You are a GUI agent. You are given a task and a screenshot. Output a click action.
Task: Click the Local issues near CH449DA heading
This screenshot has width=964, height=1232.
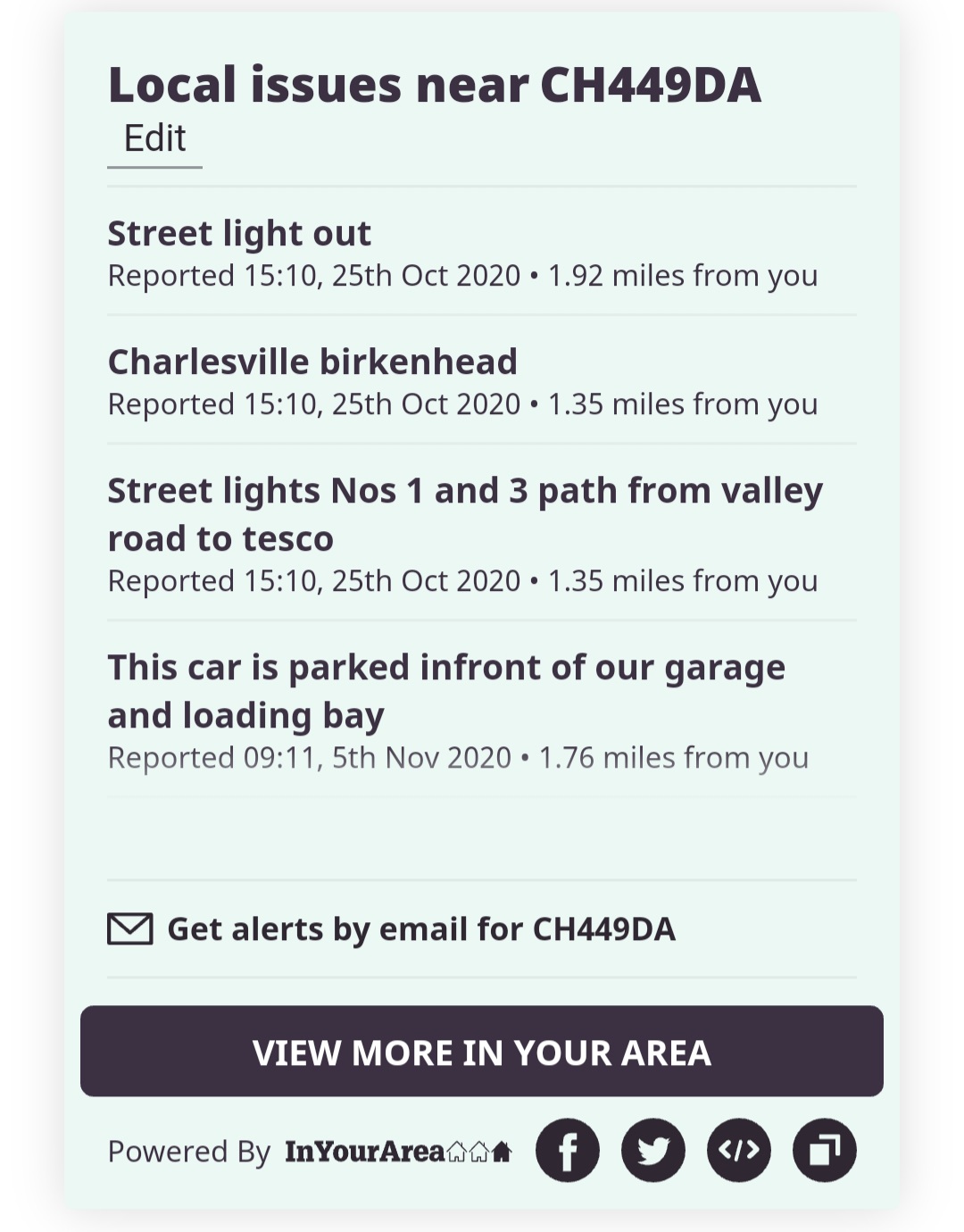pos(434,86)
